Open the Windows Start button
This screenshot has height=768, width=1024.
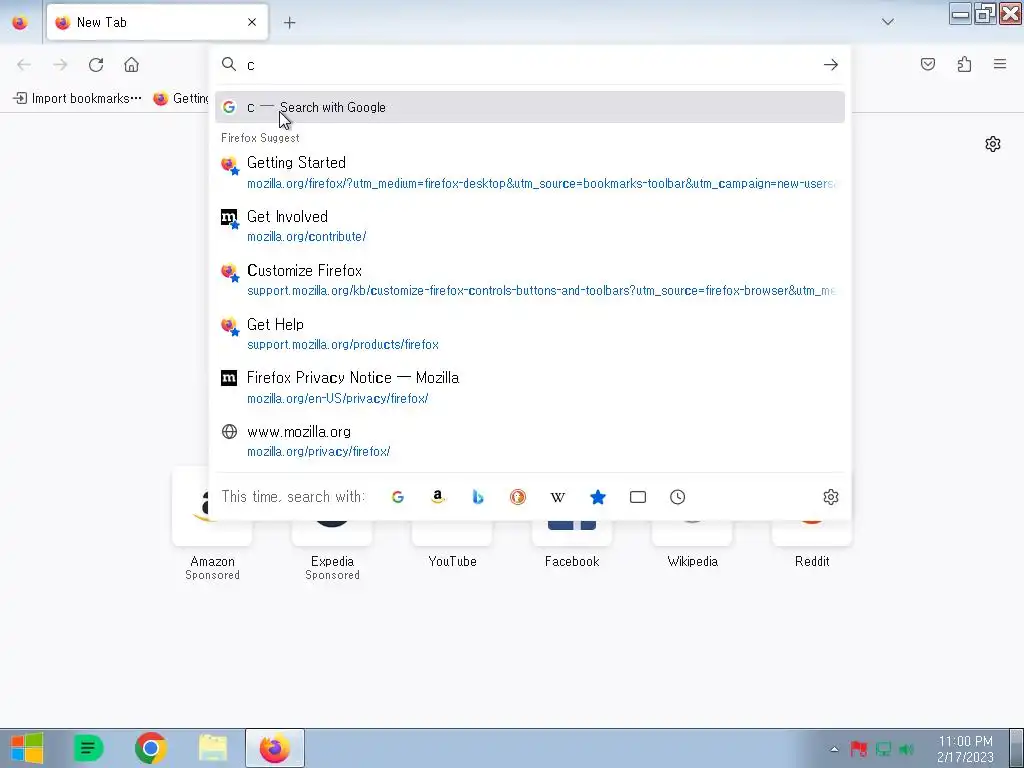(26, 748)
